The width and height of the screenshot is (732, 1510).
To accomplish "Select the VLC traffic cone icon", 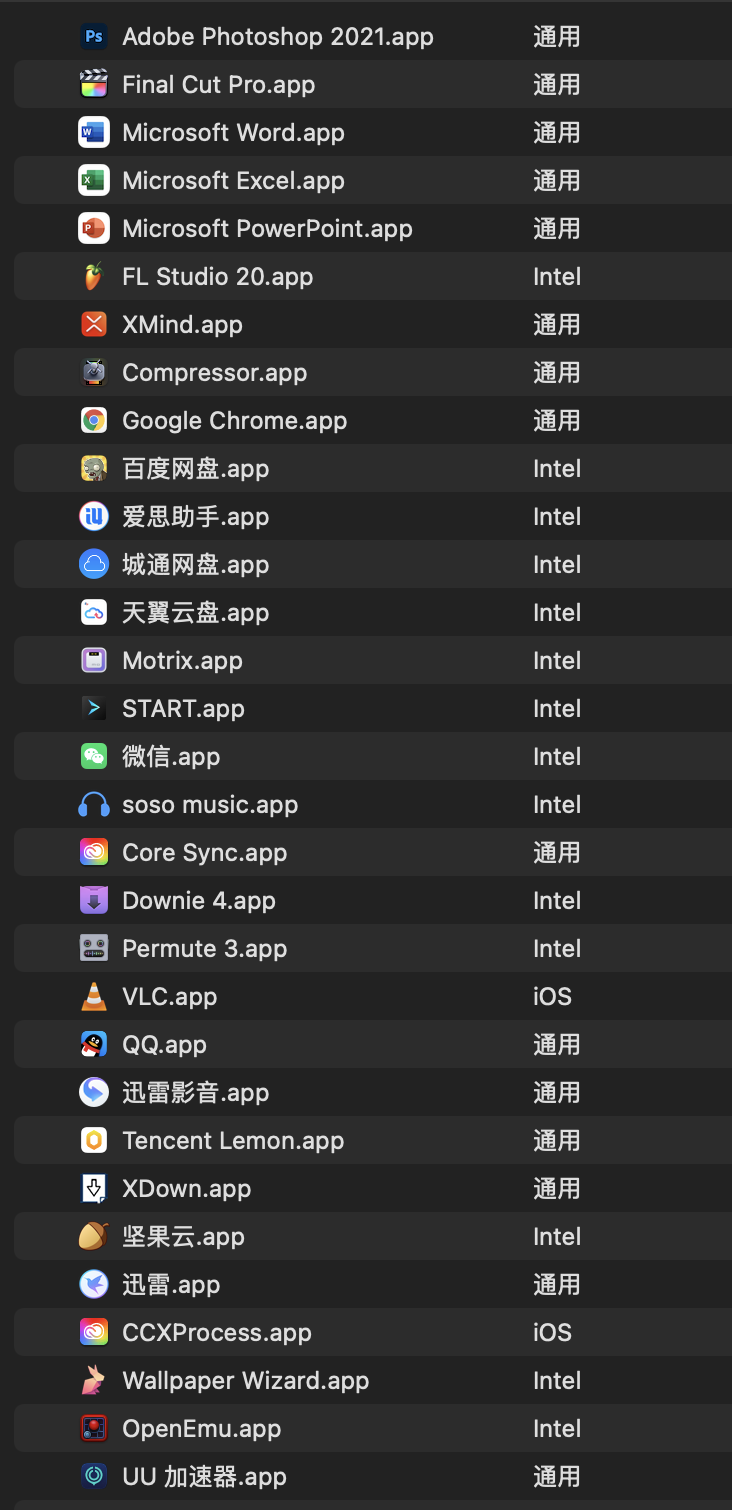I will click(93, 997).
